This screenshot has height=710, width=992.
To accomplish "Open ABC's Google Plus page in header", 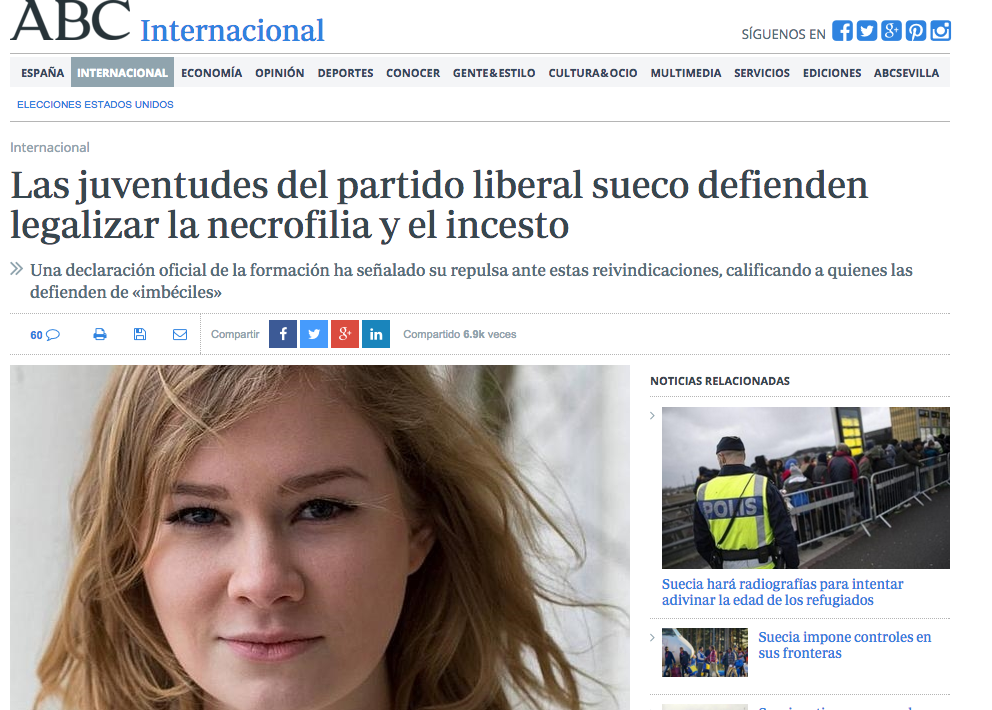I will pos(892,31).
